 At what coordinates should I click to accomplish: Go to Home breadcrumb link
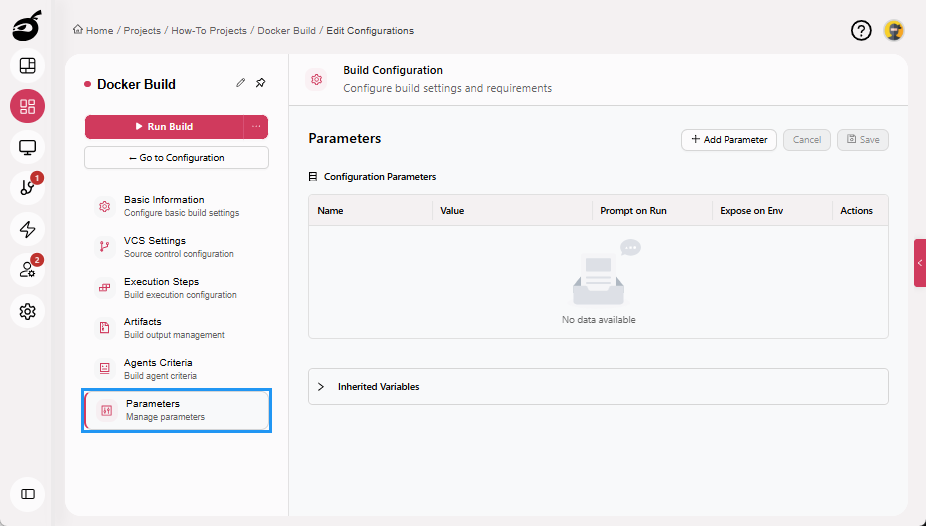99,31
